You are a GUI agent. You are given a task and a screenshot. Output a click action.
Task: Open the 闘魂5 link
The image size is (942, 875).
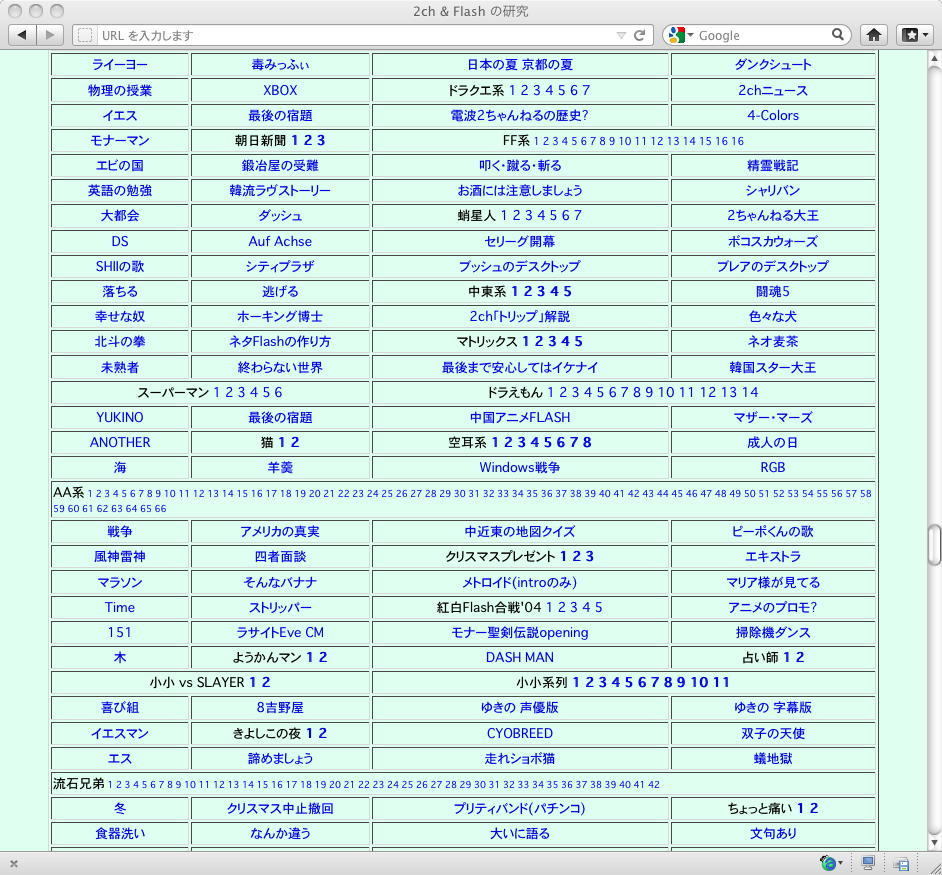pos(773,292)
